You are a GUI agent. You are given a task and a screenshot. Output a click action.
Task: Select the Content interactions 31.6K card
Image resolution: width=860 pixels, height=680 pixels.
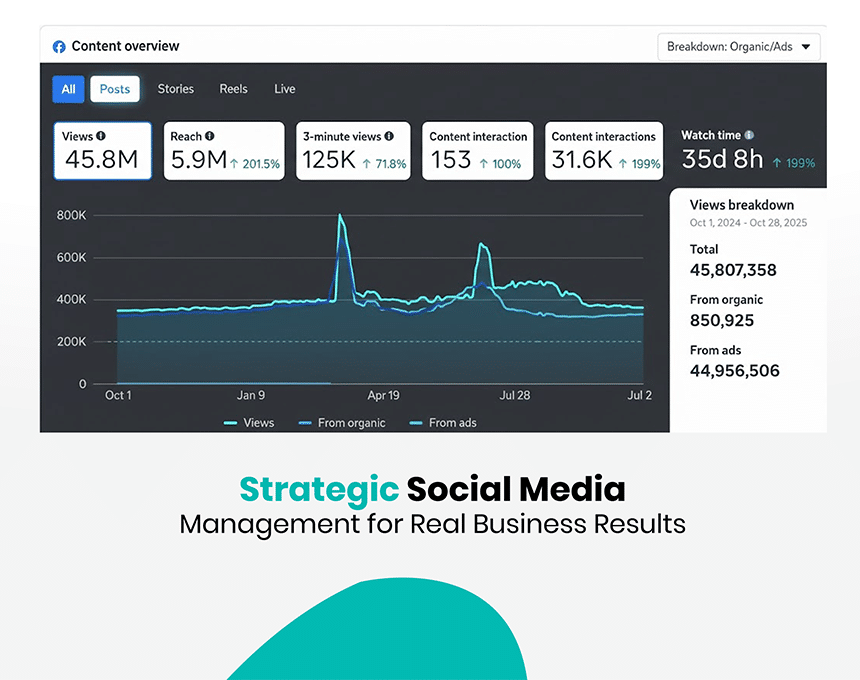604,151
